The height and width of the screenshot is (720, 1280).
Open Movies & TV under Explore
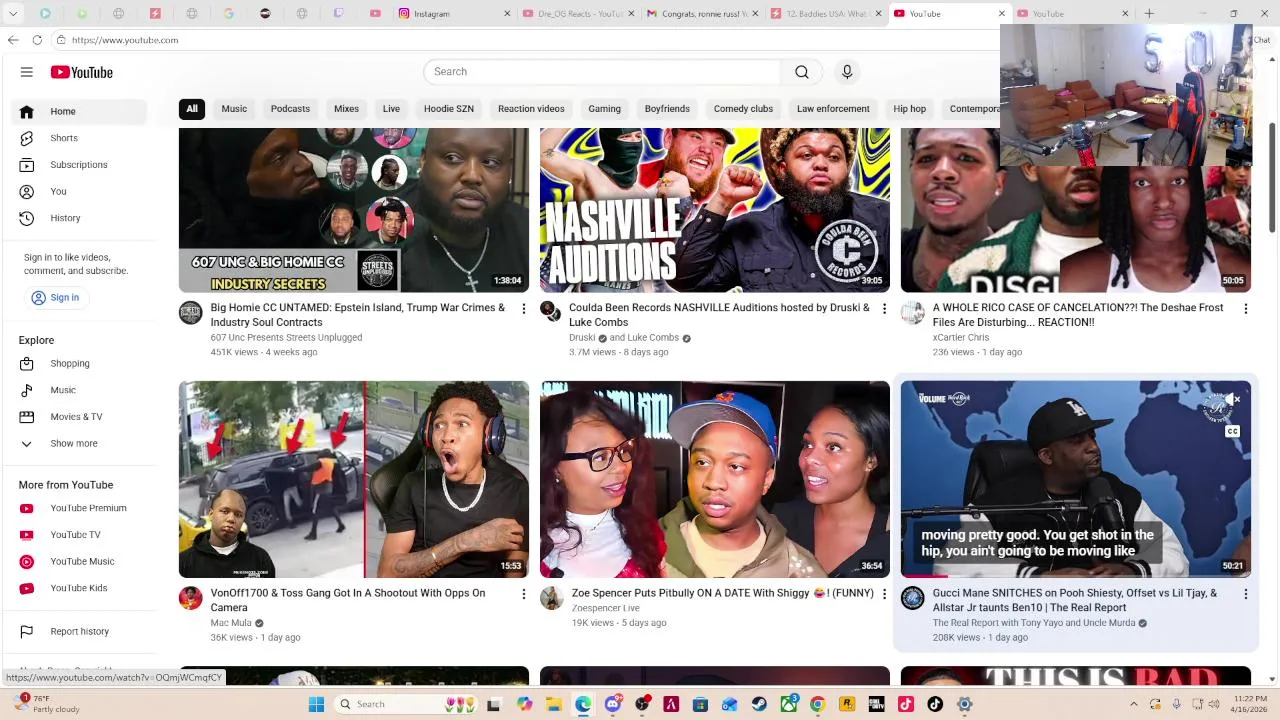75,417
